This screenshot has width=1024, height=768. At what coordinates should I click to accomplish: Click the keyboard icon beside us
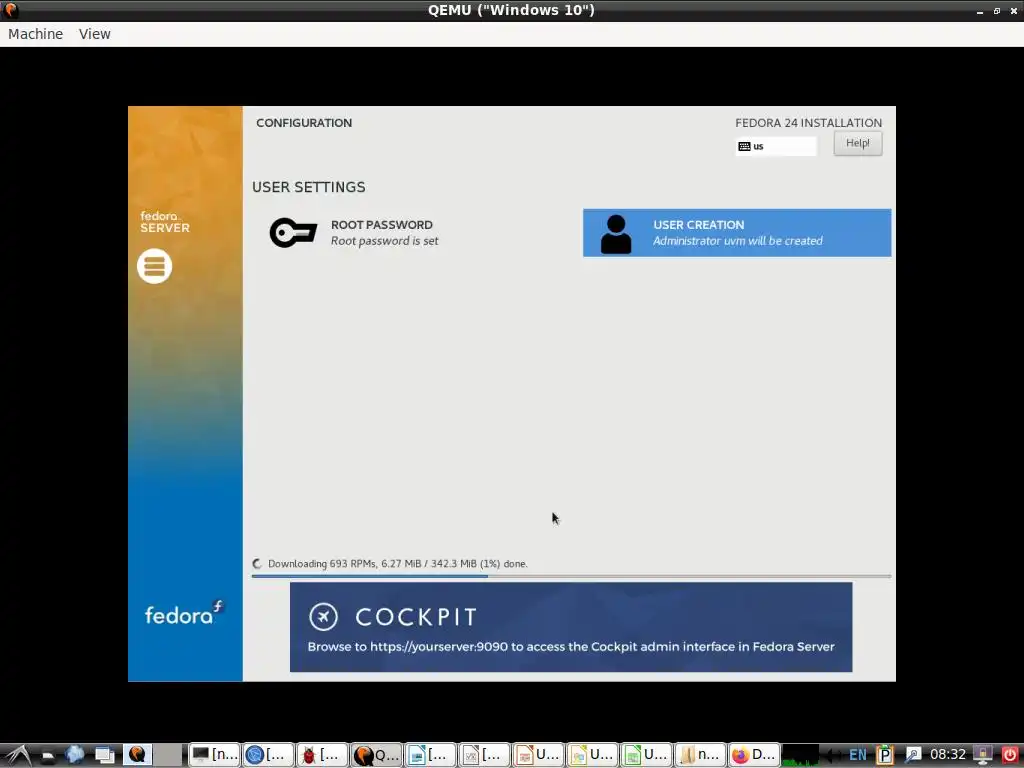pos(744,146)
